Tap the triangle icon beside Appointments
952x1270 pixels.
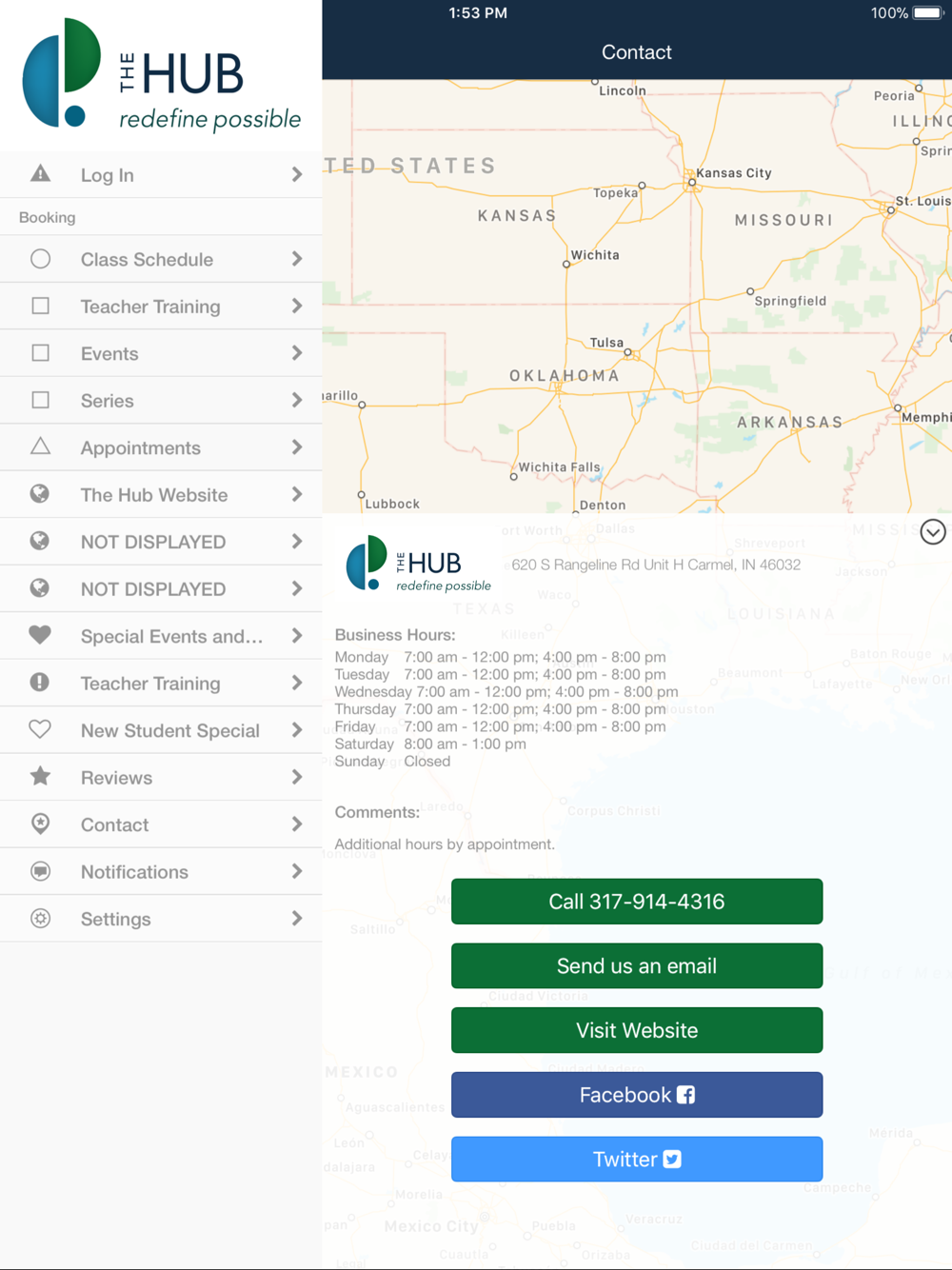coord(40,446)
